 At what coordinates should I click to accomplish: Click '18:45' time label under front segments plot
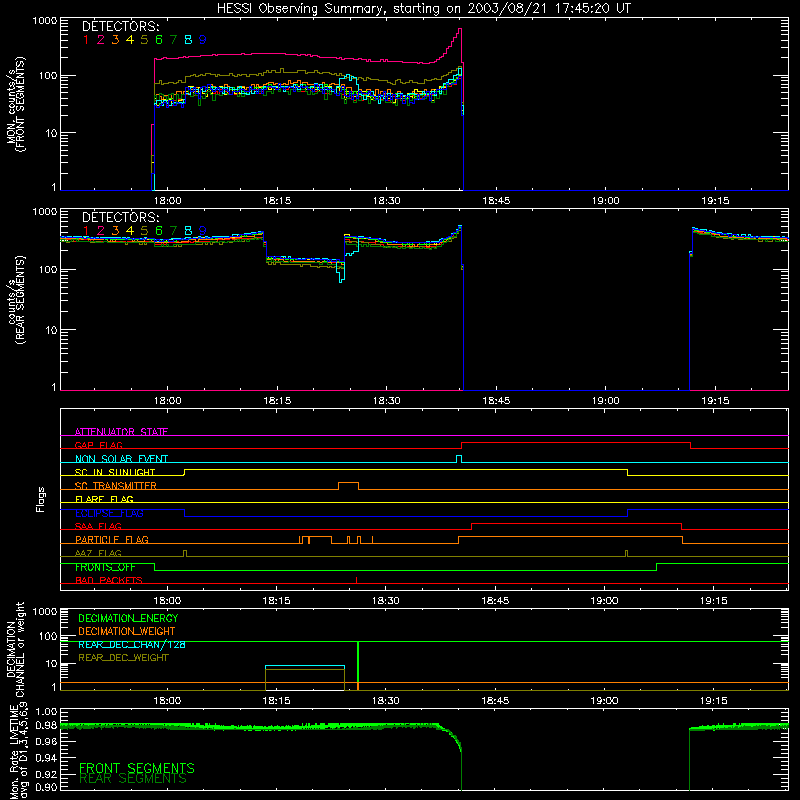click(496, 201)
